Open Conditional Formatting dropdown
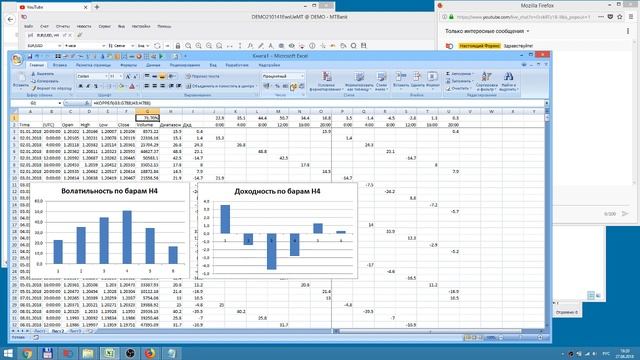640x360 pixels. (326, 81)
